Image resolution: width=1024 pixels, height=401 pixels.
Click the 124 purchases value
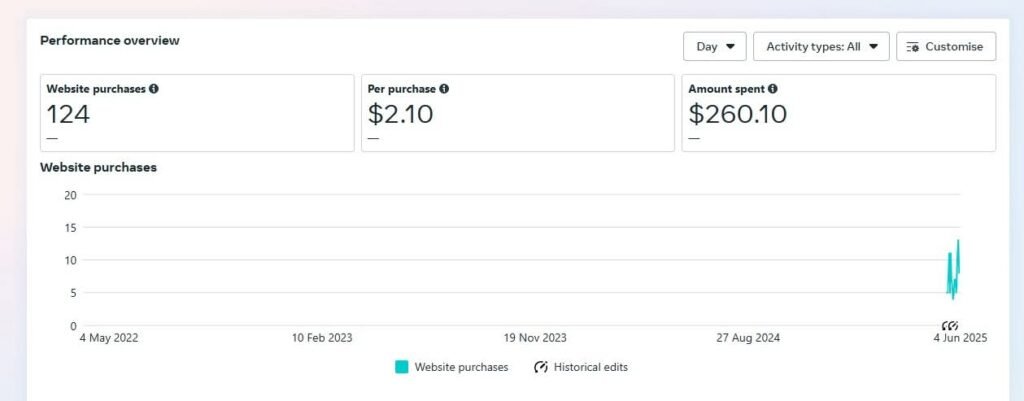68,114
